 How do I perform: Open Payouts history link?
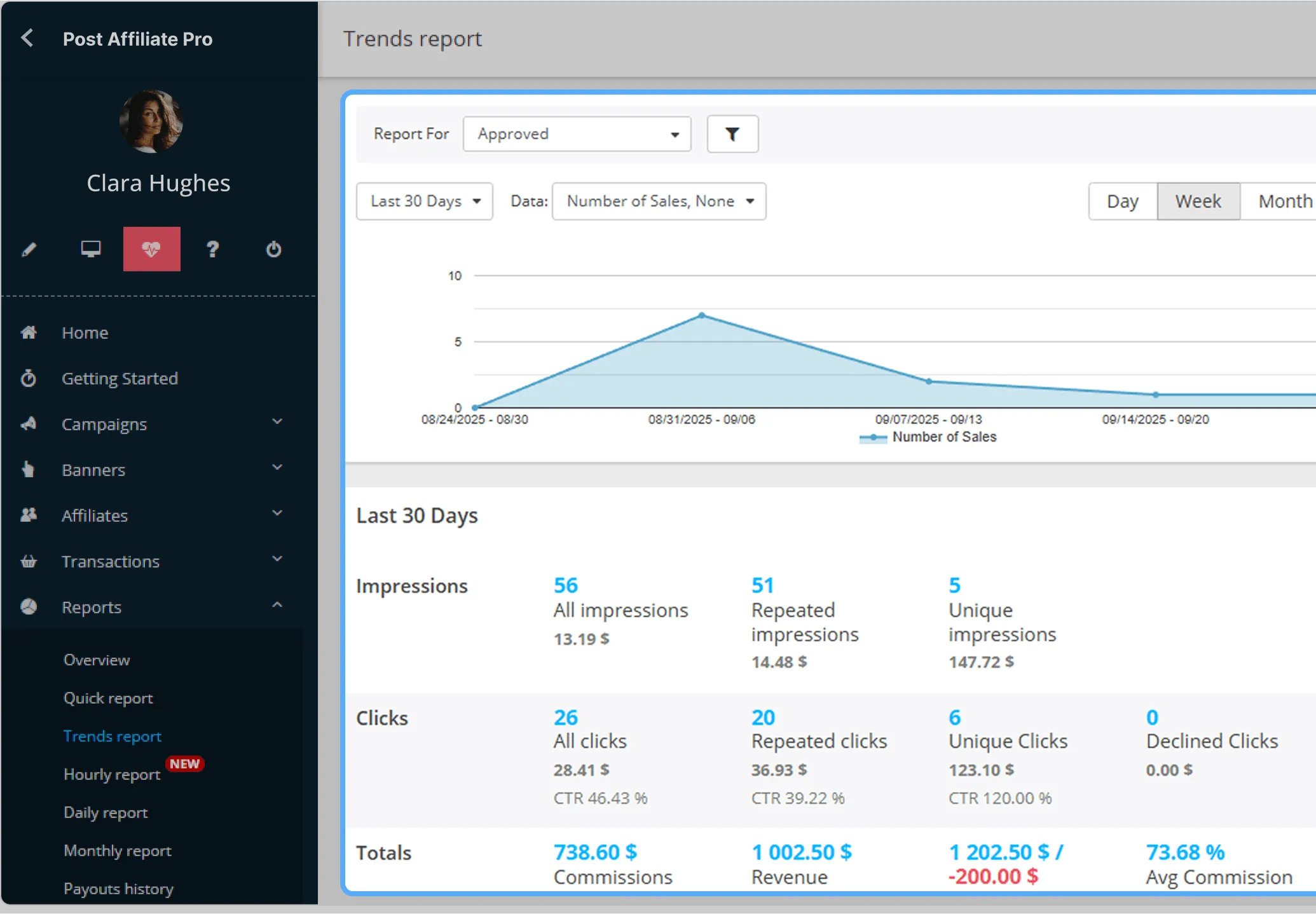(x=118, y=889)
